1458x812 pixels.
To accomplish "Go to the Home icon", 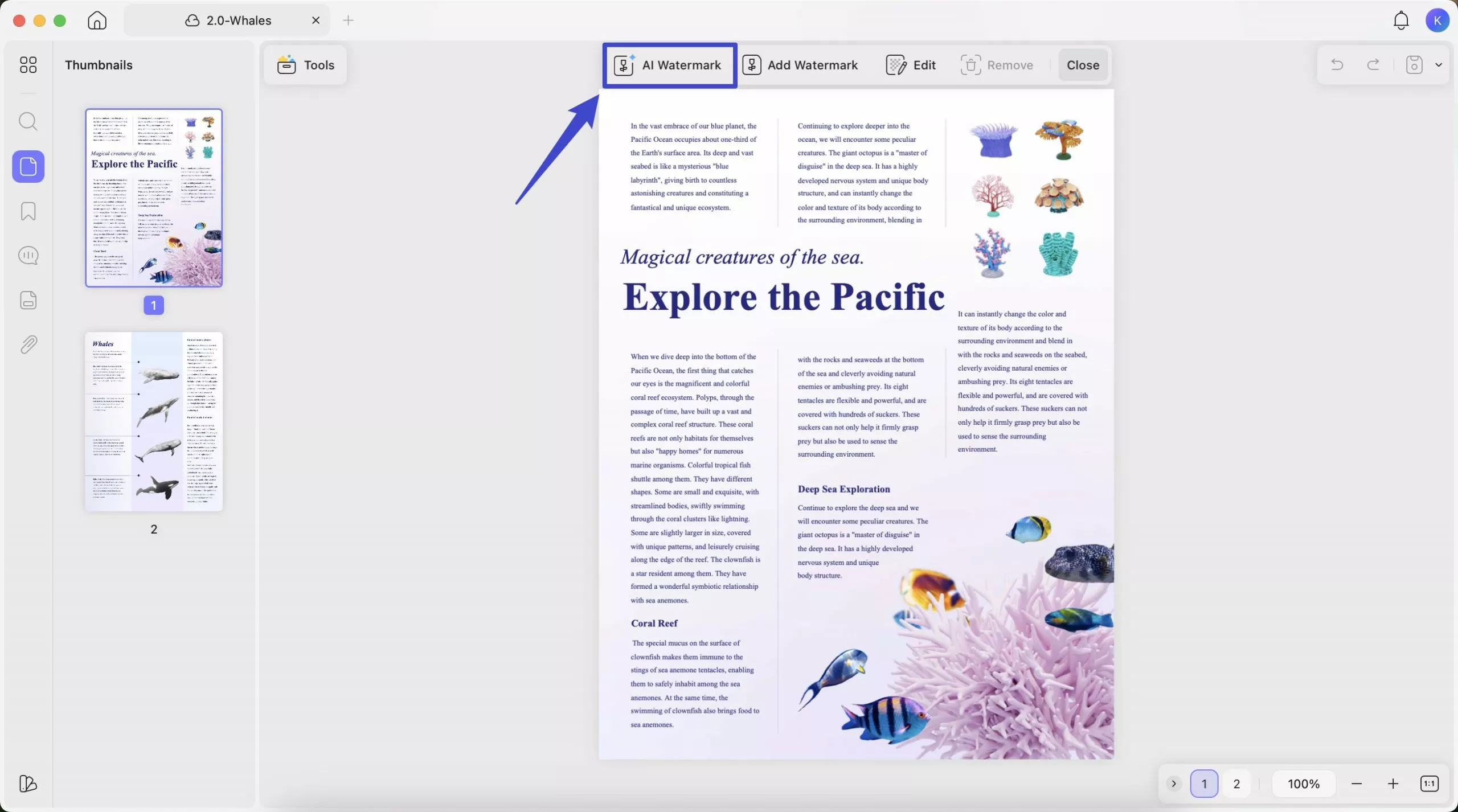I will point(97,20).
